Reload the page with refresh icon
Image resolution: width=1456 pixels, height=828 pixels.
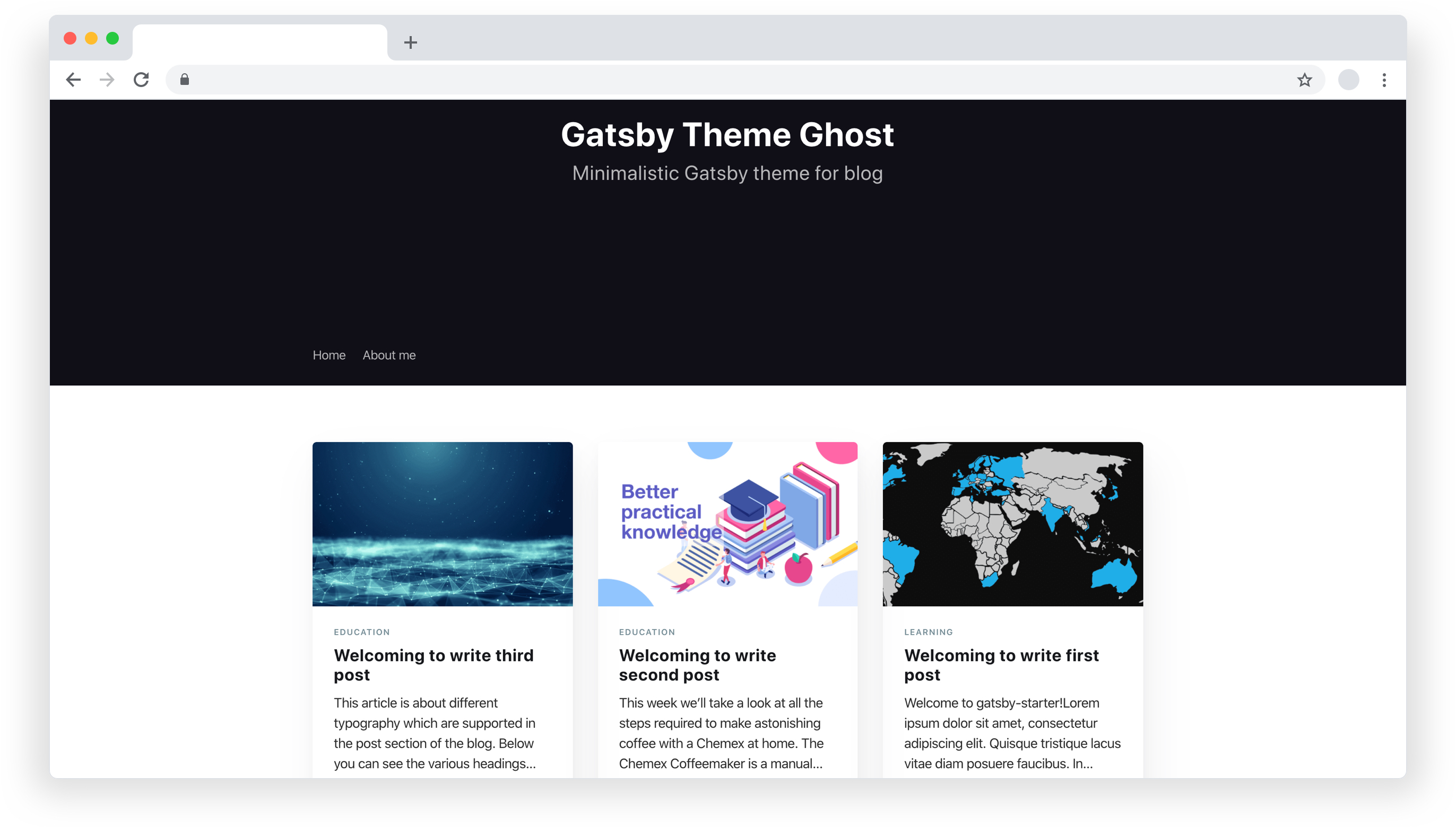point(141,80)
